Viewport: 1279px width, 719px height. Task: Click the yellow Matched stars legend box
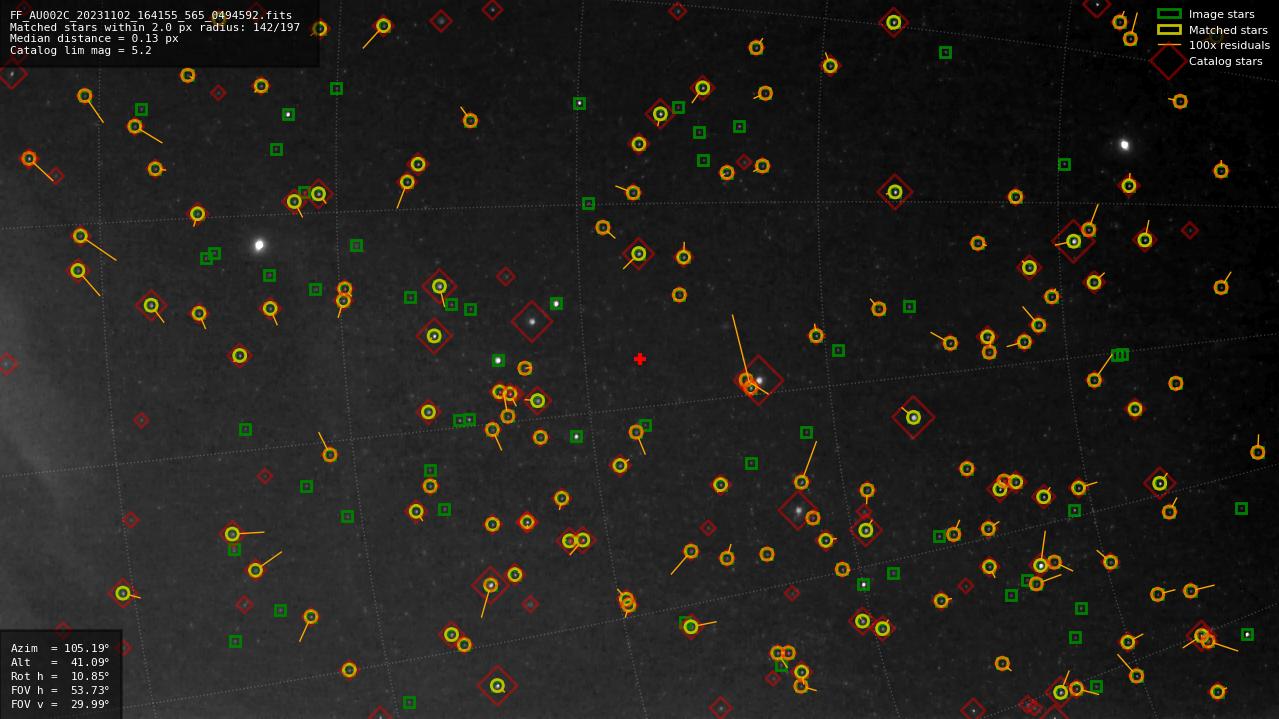click(x=1169, y=30)
